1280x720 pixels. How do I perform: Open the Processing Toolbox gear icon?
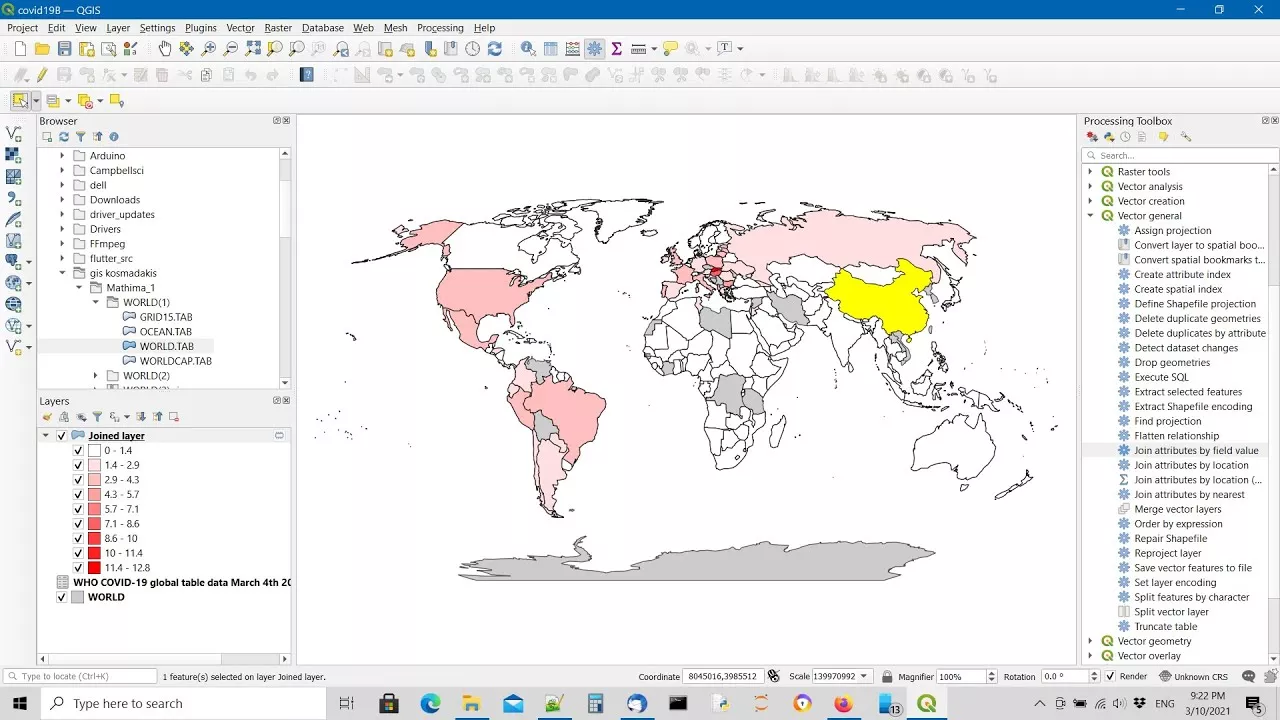click(x=594, y=48)
